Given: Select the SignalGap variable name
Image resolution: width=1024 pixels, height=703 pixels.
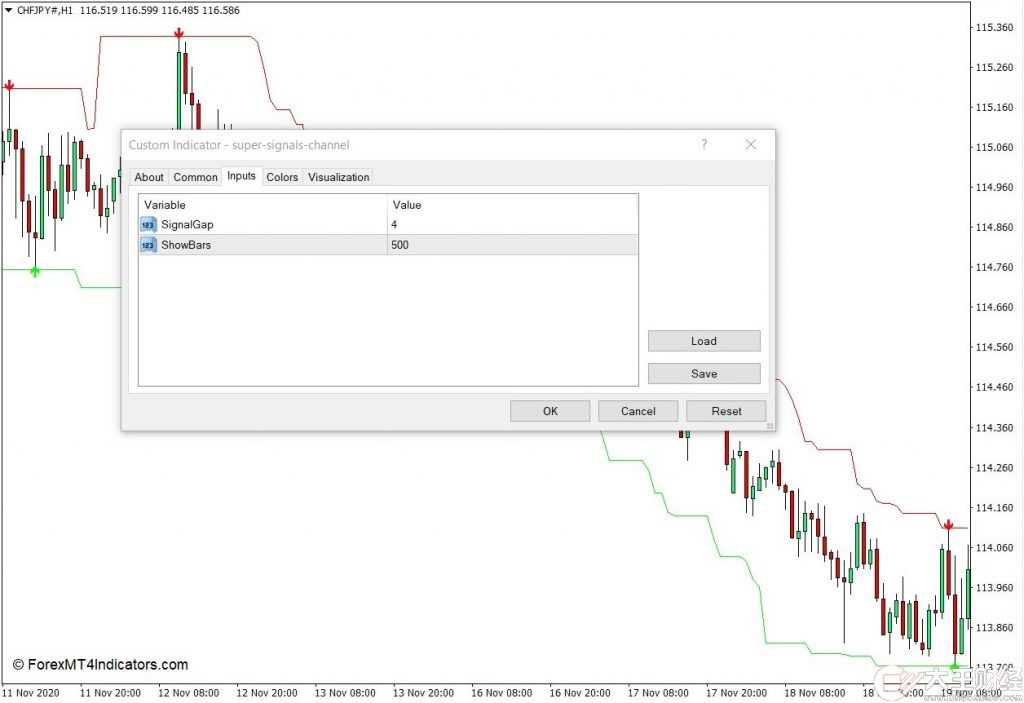Looking at the screenshot, I should point(187,225).
